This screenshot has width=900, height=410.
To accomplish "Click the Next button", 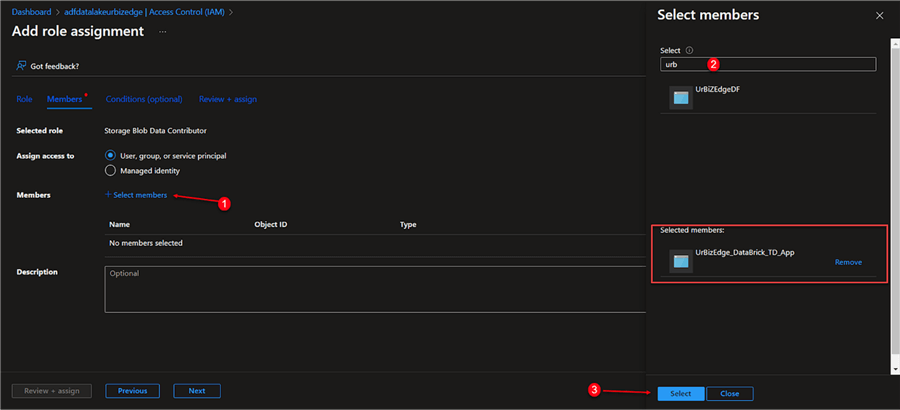I will pyautogui.click(x=197, y=390).
